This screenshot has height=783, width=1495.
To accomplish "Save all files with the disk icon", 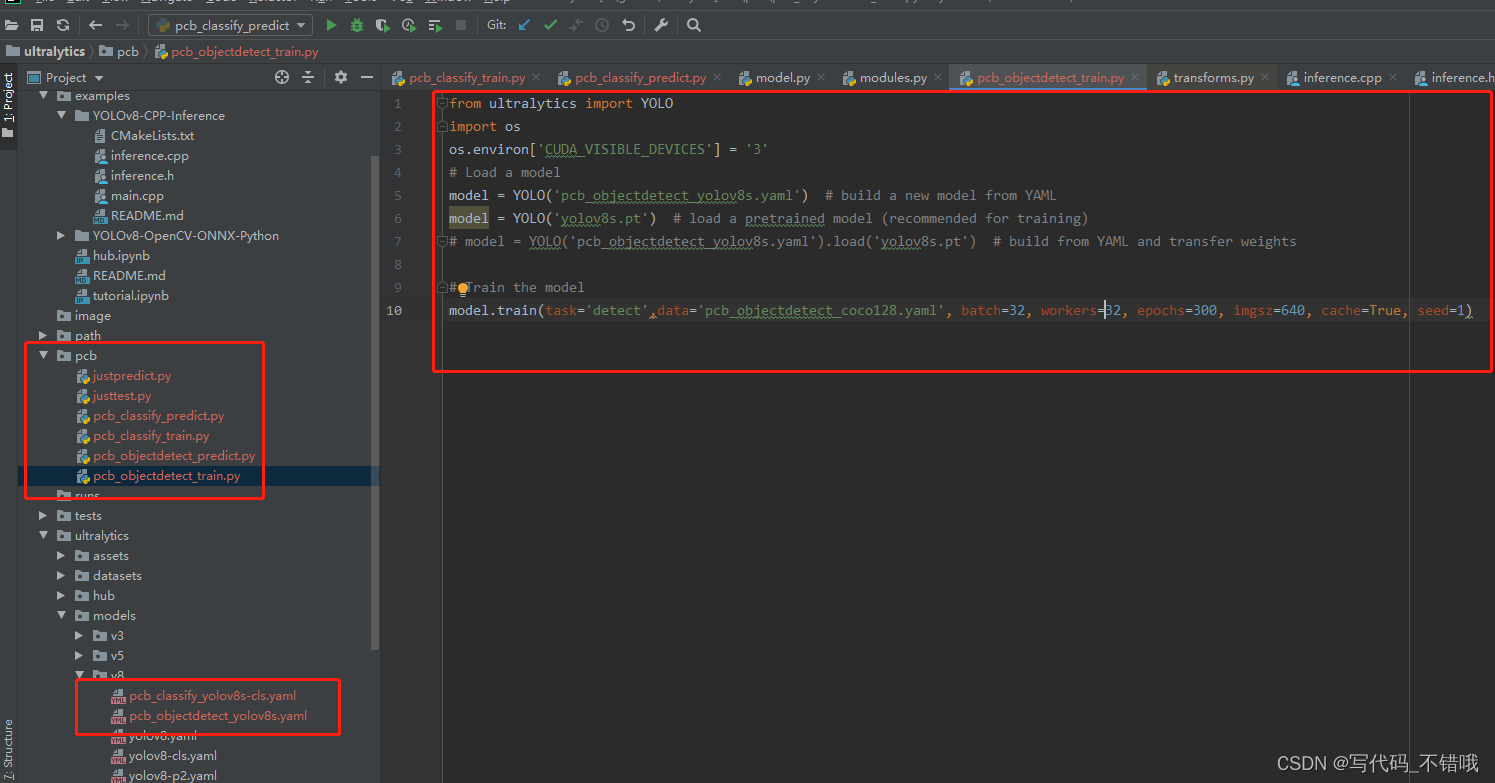I will point(37,25).
